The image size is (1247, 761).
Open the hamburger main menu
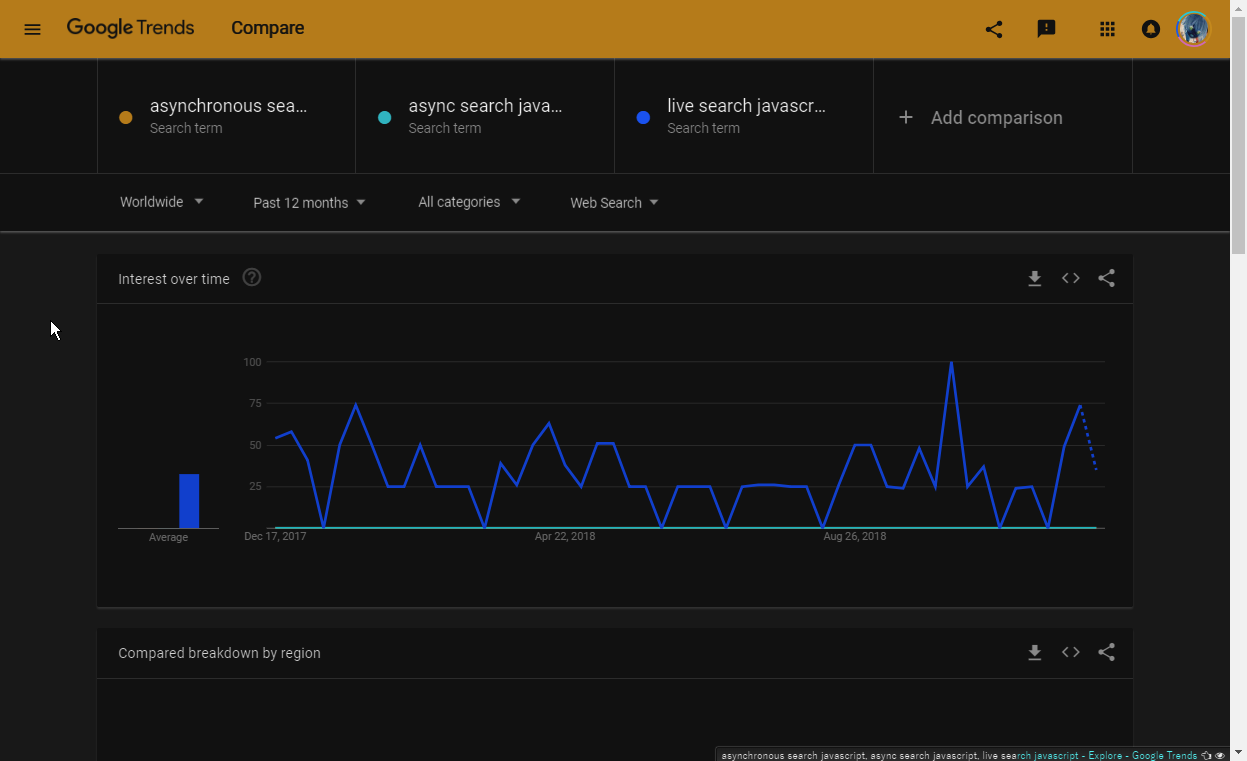coord(32,29)
